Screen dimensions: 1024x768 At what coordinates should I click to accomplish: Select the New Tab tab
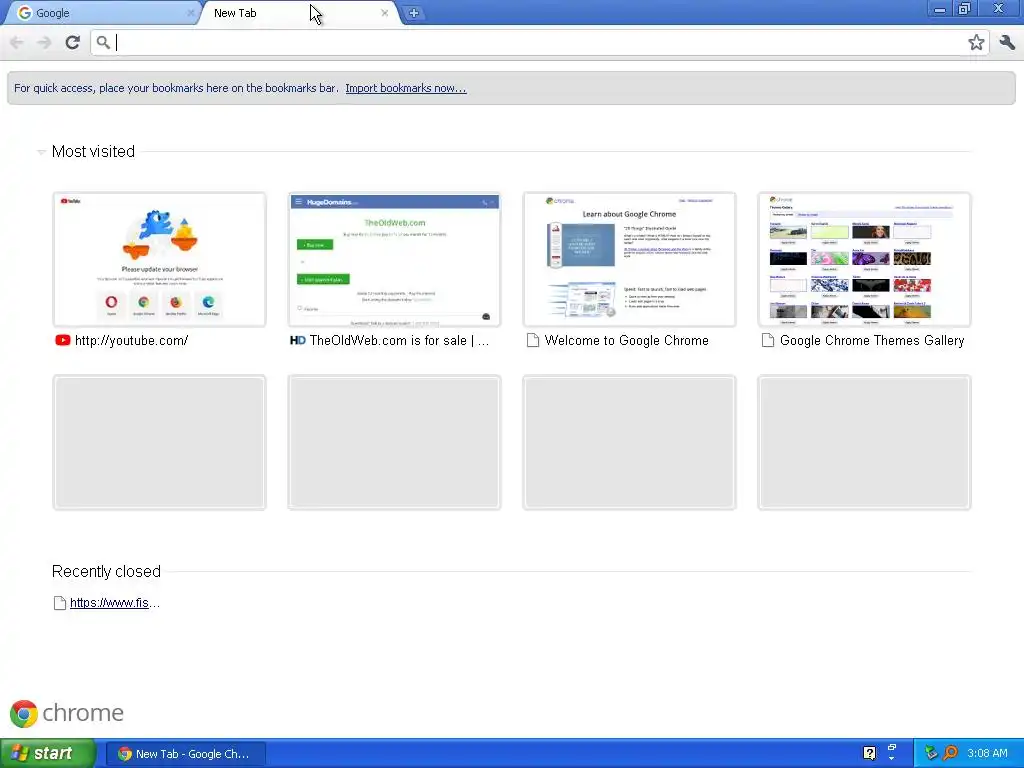click(299, 13)
